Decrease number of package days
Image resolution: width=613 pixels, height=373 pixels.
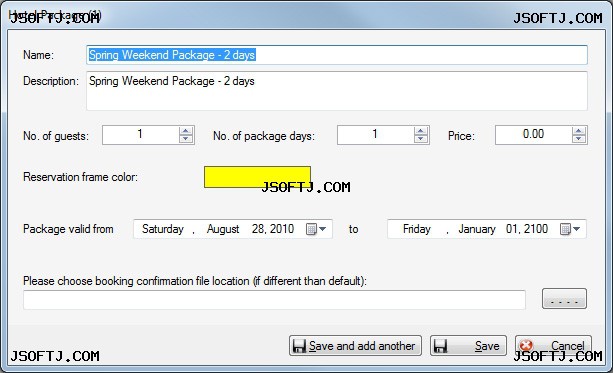[x=421, y=139]
